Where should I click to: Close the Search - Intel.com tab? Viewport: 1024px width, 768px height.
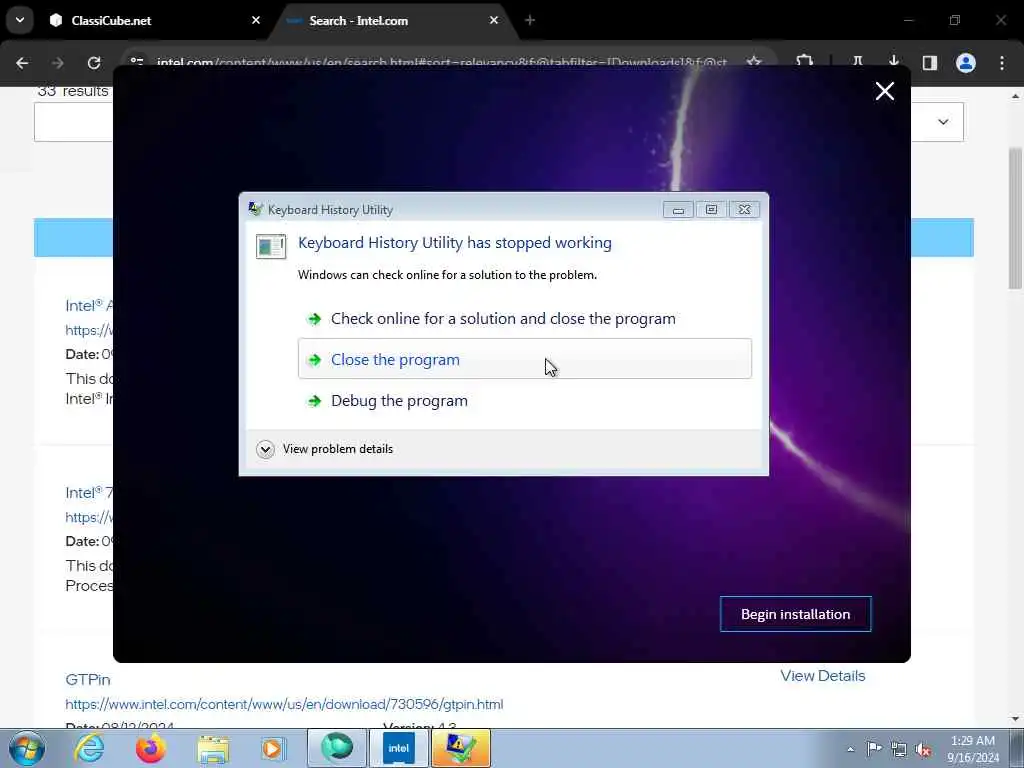coord(494,20)
